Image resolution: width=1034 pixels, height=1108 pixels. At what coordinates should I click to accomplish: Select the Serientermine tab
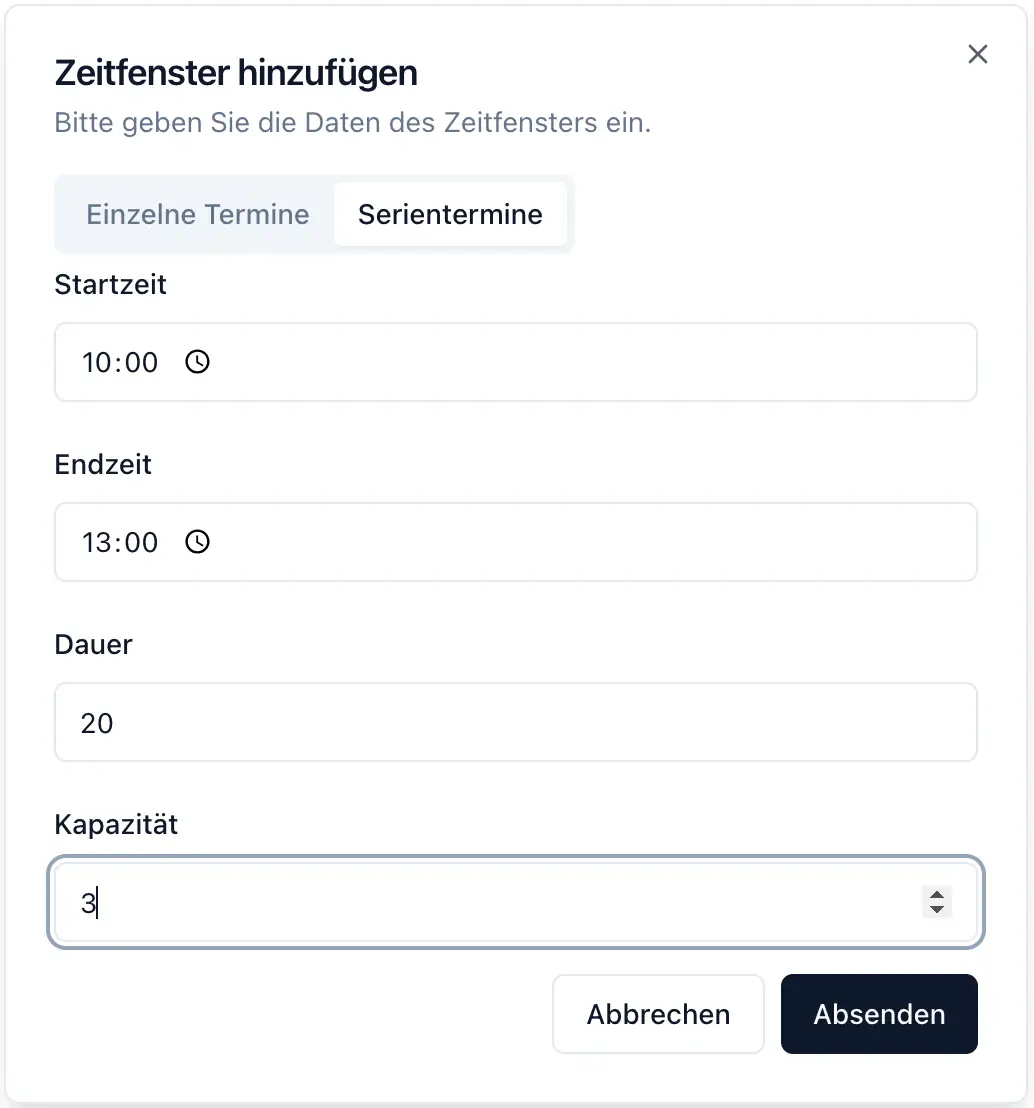(450, 215)
